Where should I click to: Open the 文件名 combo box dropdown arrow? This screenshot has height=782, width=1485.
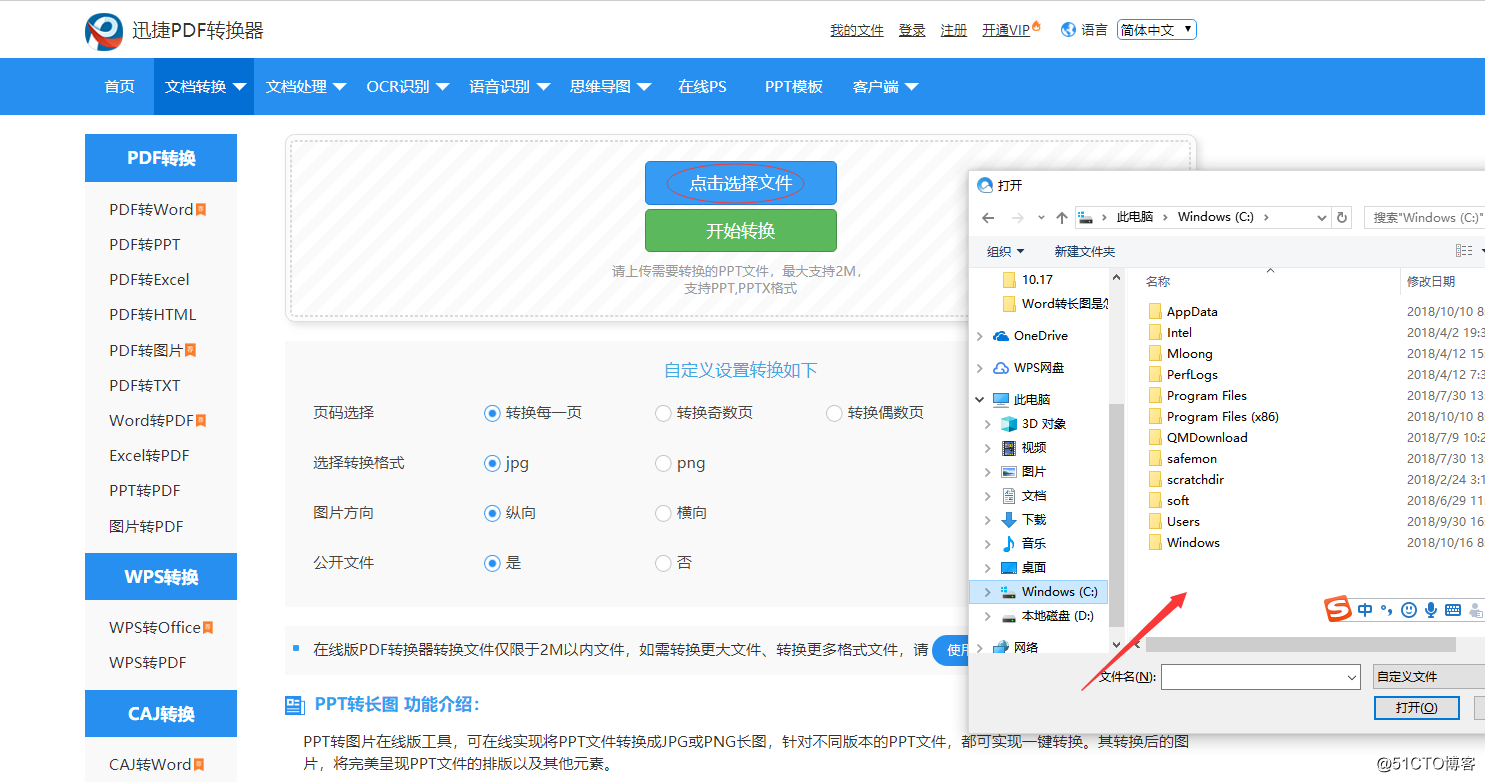point(1352,677)
